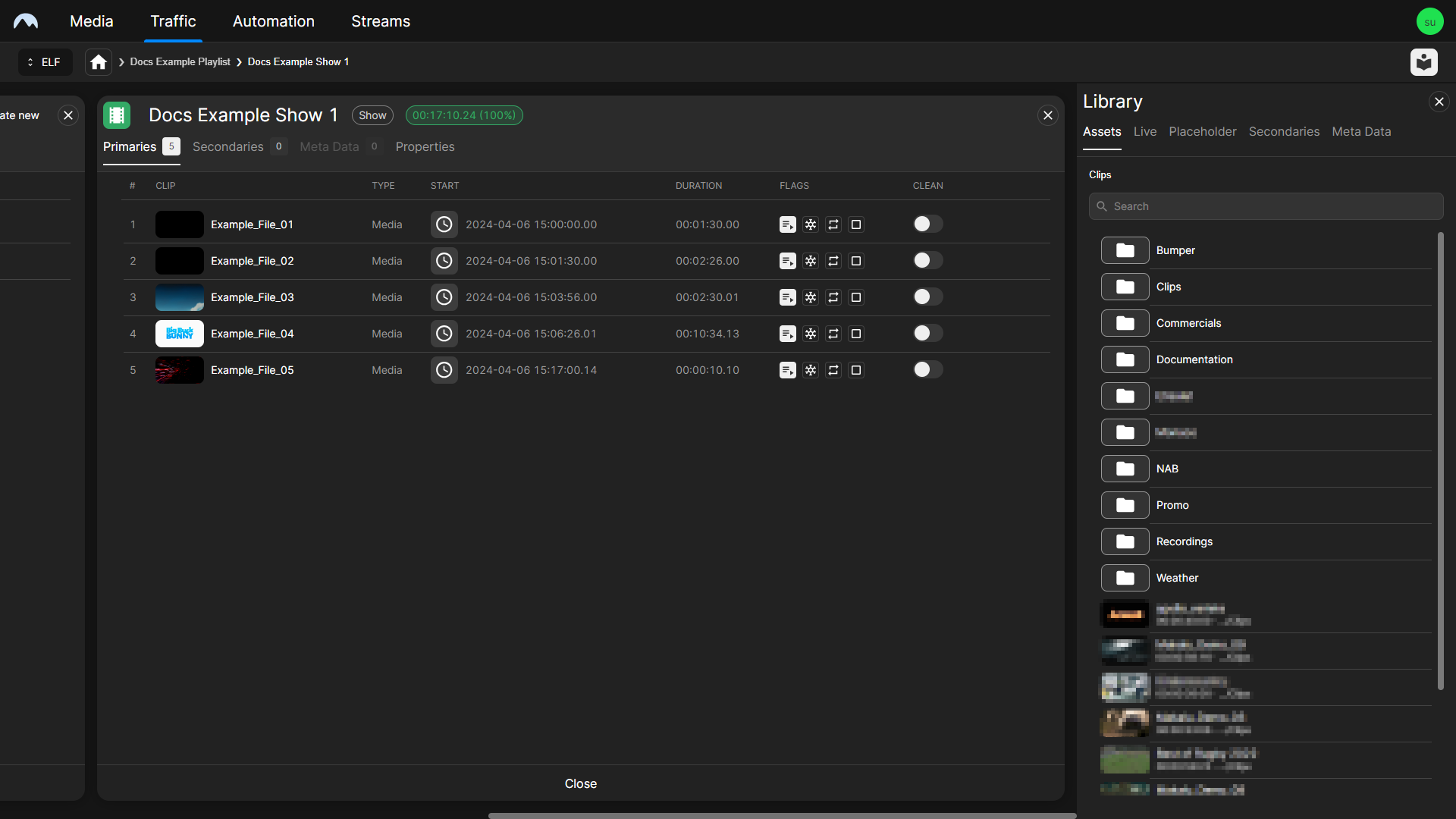1456x819 pixels.
Task: Open the Secondaries tab of the show
Action: 240,146
